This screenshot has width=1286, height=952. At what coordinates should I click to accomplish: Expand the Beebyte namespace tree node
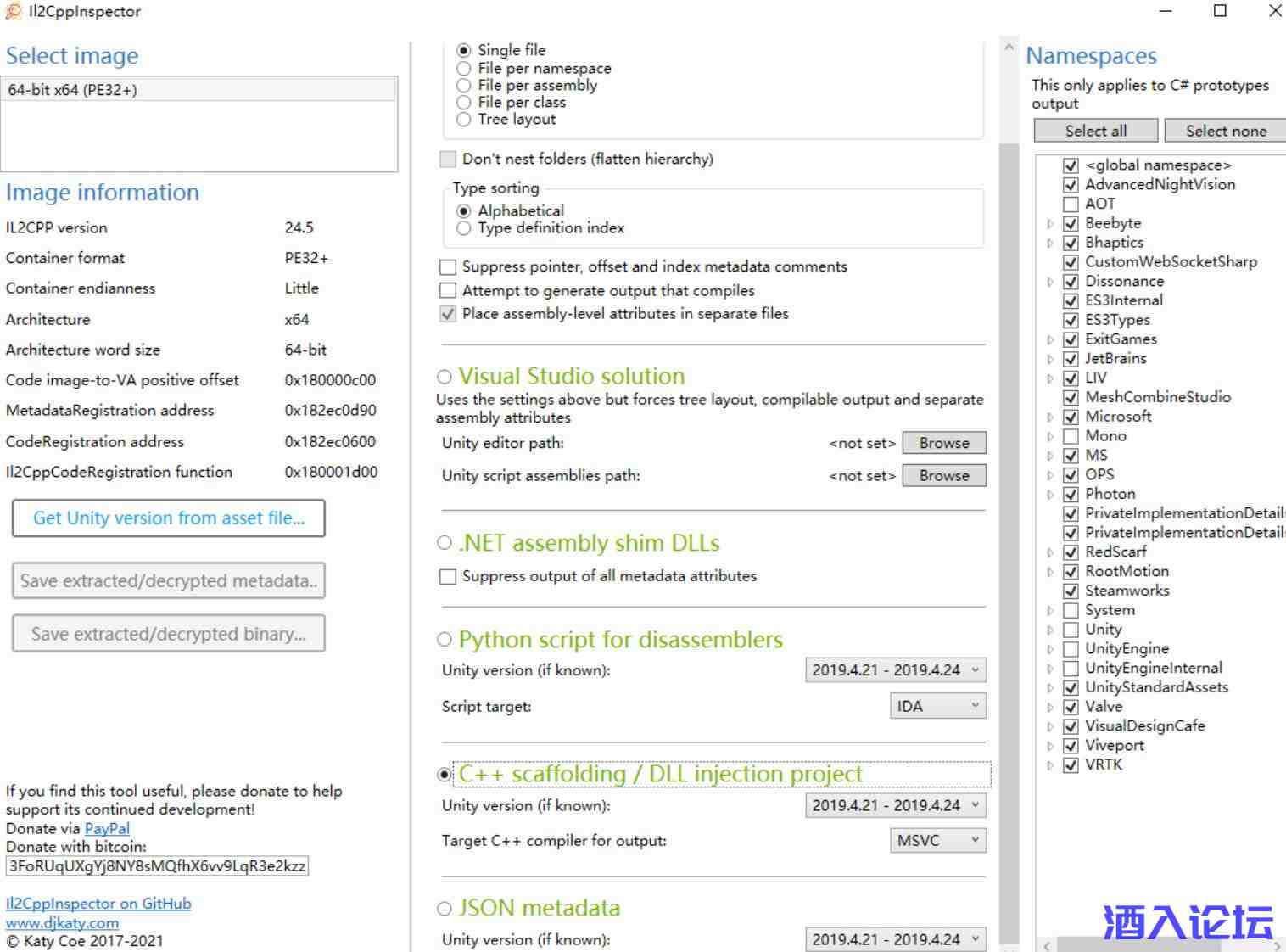1050,224
